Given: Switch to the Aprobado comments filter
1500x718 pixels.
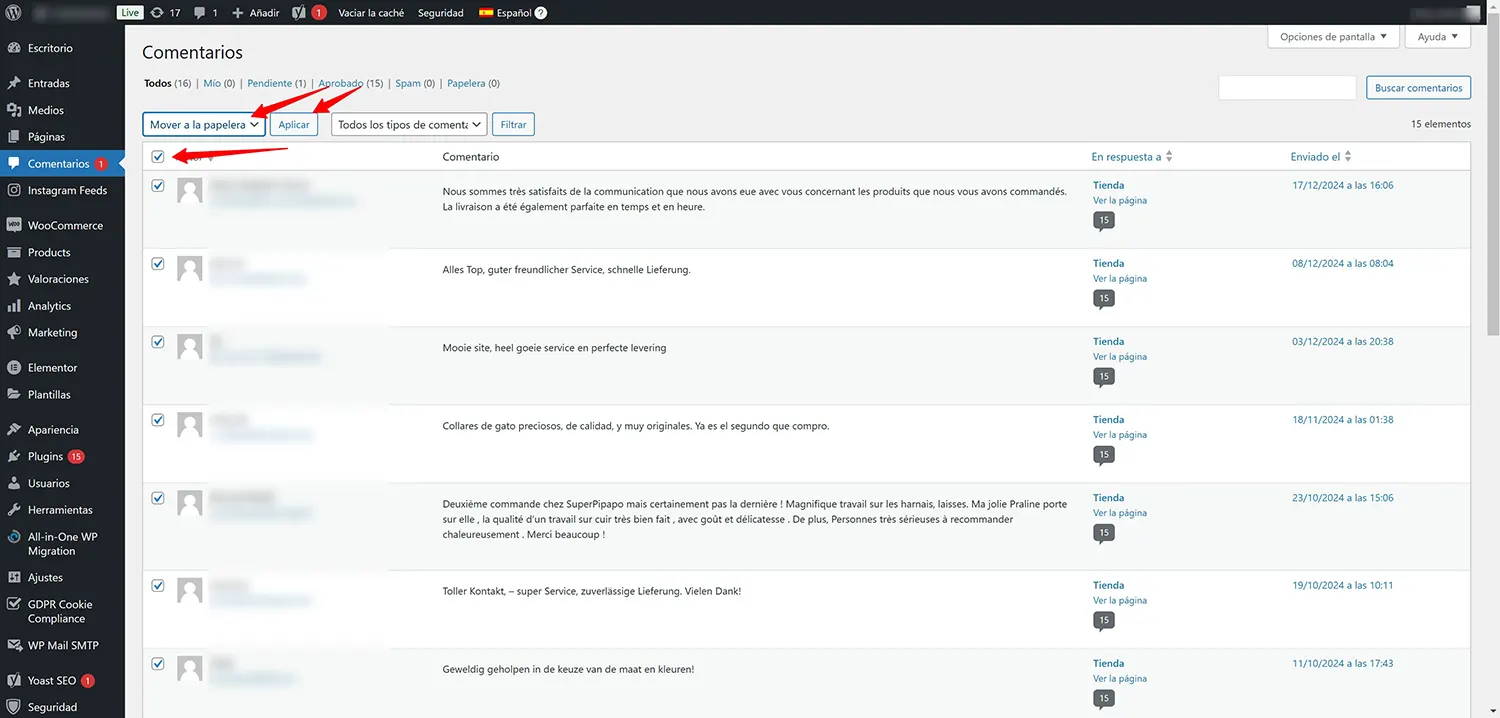Looking at the screenshot, I should [x=340, y=84].
